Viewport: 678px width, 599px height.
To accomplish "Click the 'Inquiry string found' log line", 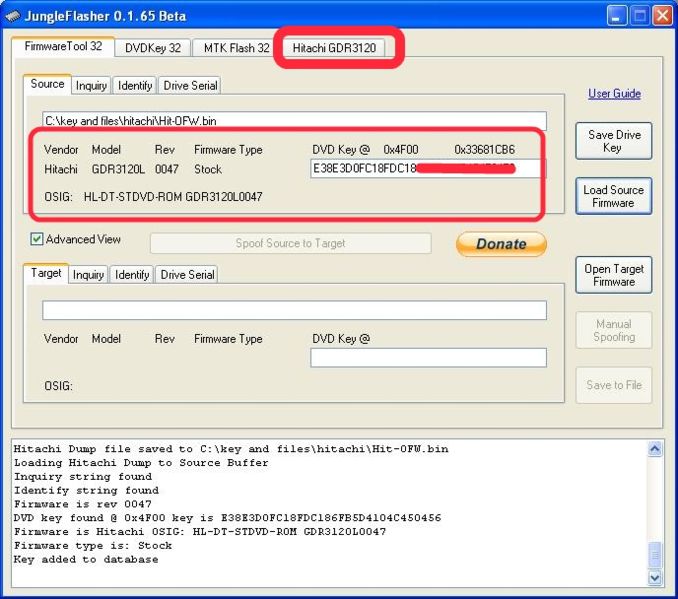I will (83, 476).
